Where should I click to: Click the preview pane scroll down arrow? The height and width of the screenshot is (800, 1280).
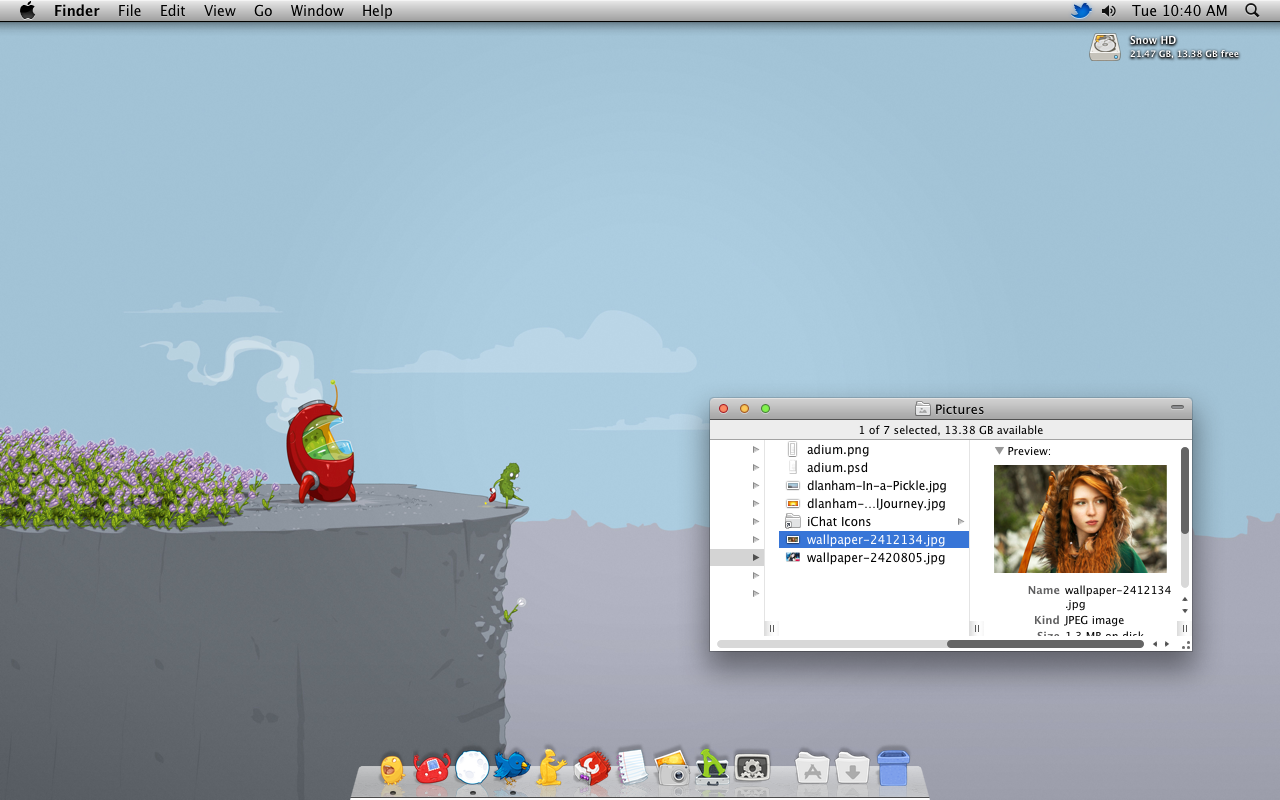tap(1185, 611)
